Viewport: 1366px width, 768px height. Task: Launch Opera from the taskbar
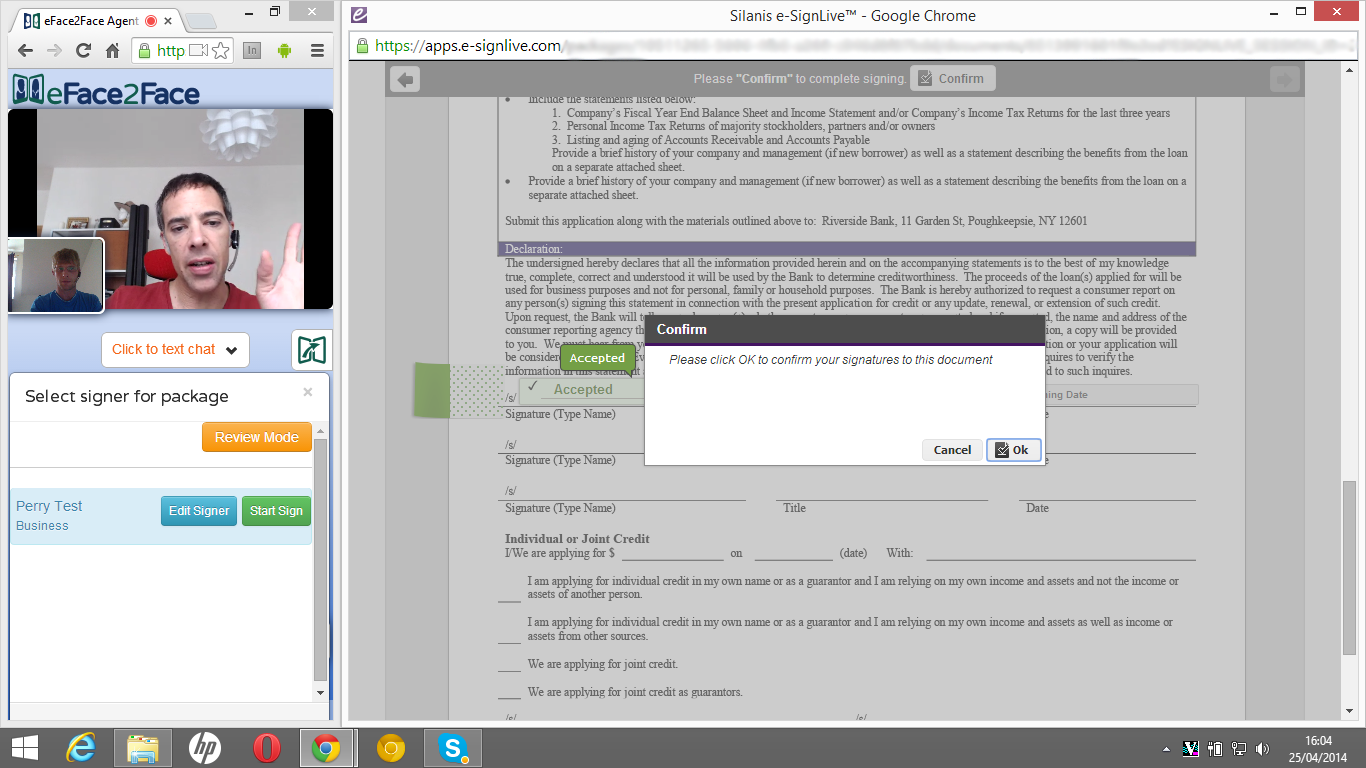click(266, 748)
